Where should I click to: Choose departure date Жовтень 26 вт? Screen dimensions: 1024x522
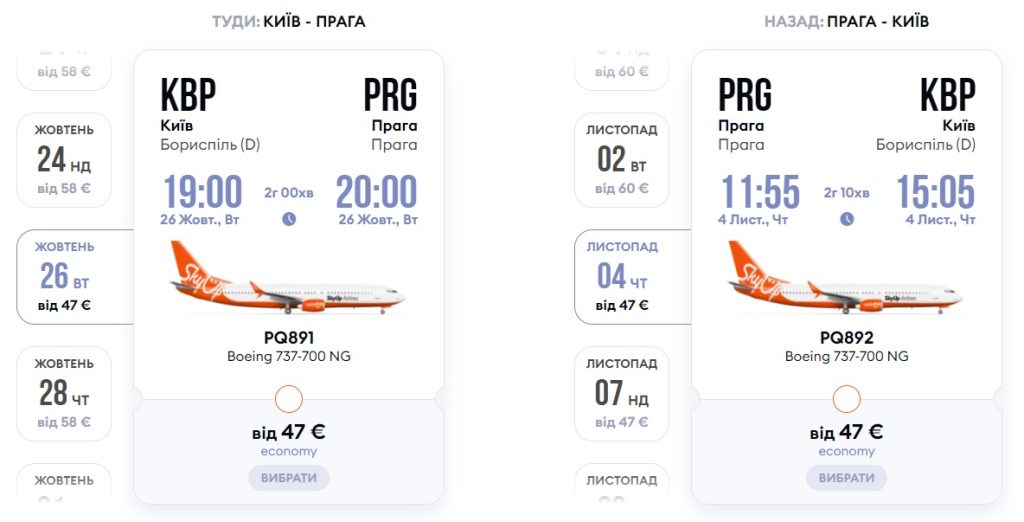coord(66,276)
